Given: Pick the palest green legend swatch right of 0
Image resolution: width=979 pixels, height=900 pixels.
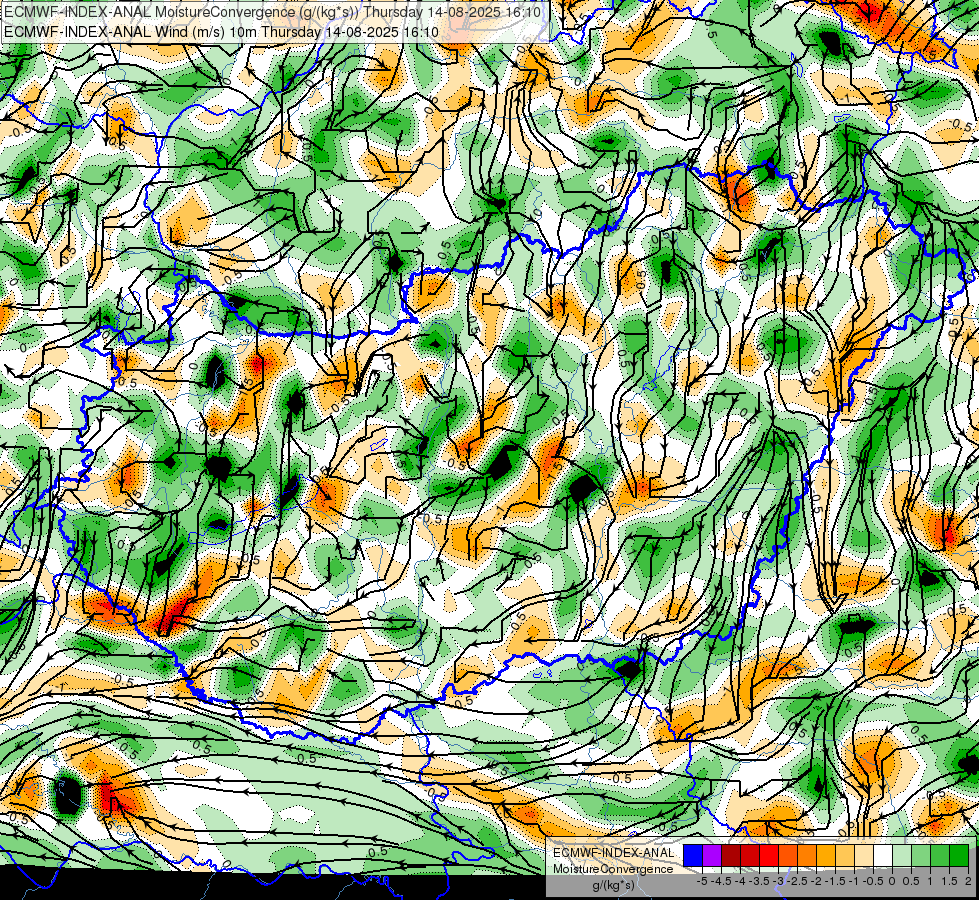Looking at the screenshot, I should pos(902,856).
